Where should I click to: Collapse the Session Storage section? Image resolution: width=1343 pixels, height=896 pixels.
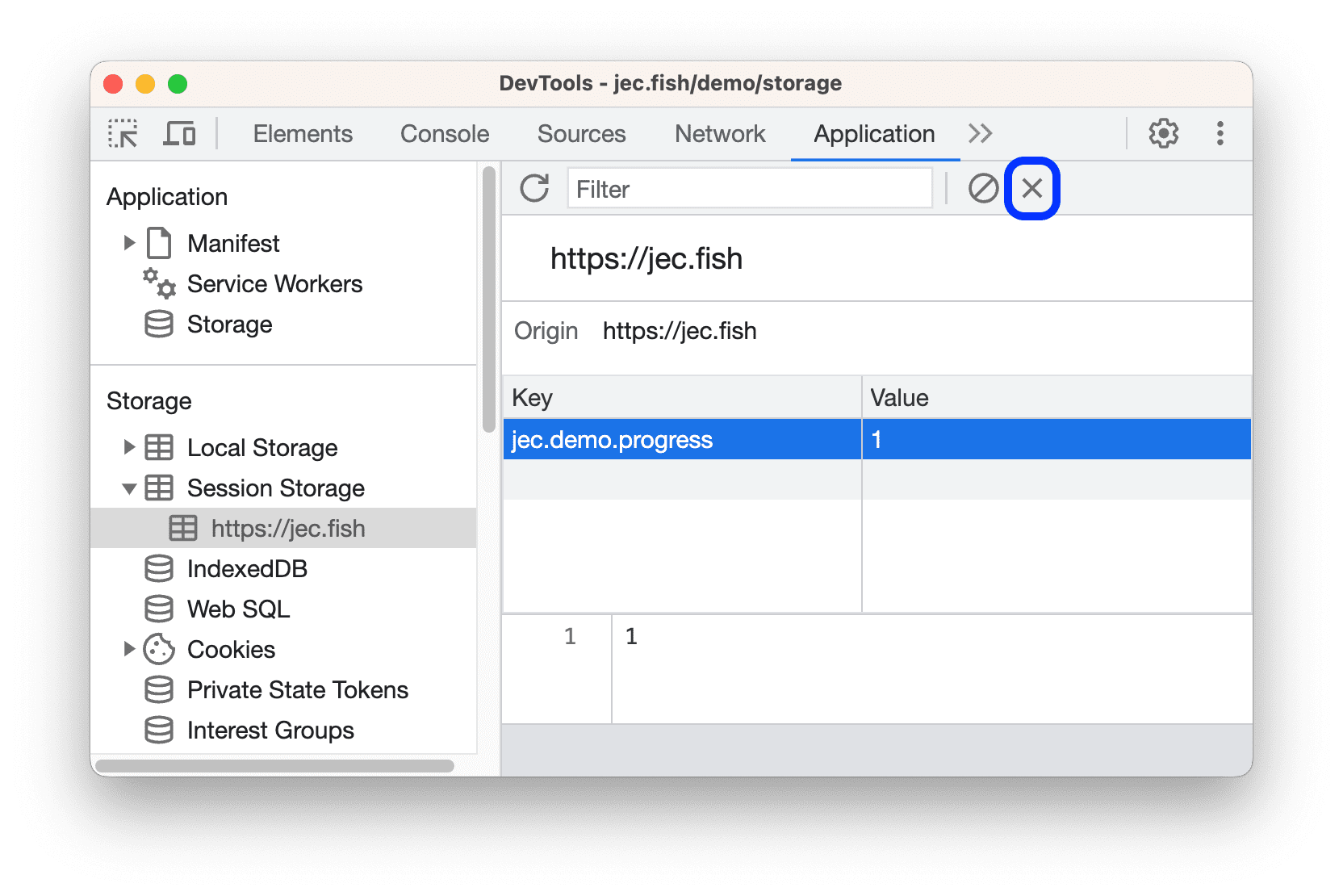tap(130, 488)
